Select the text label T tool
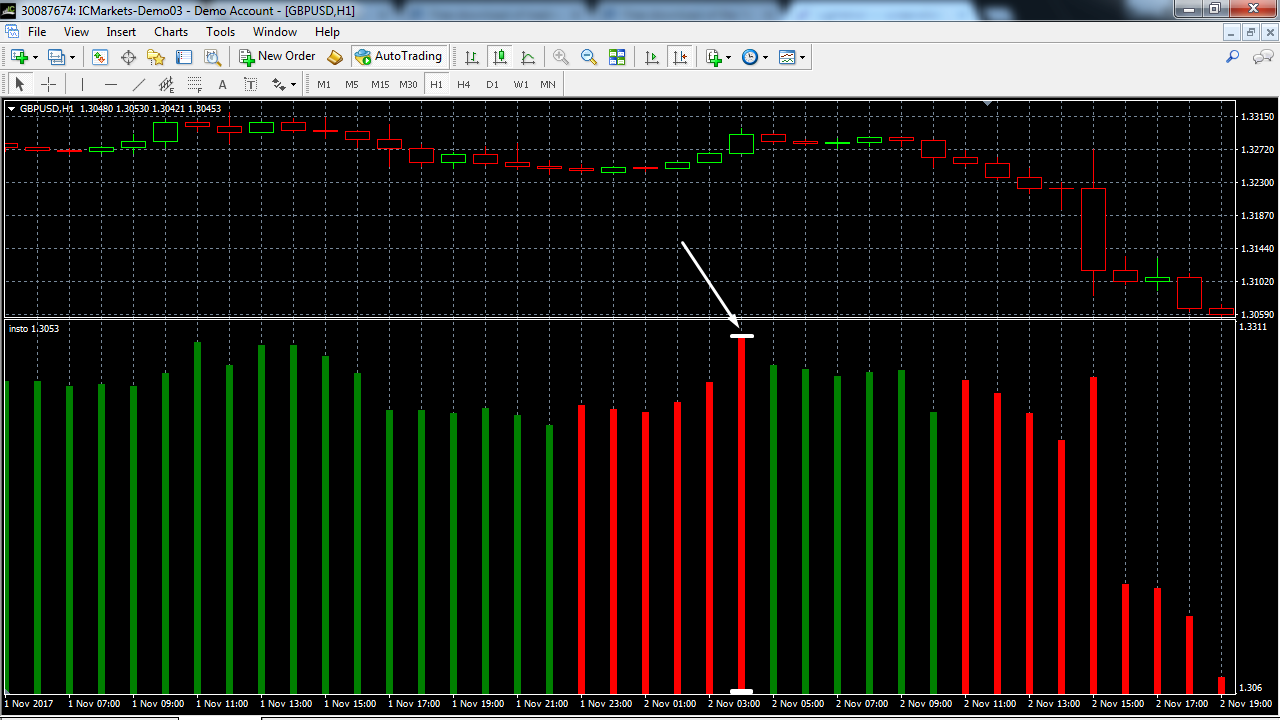This screenshot has height=720, width=1280. tap(250, 84)
